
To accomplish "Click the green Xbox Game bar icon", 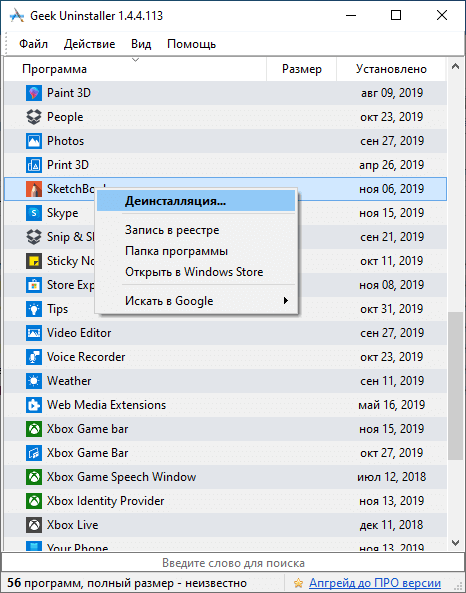I will pos(34,429).
